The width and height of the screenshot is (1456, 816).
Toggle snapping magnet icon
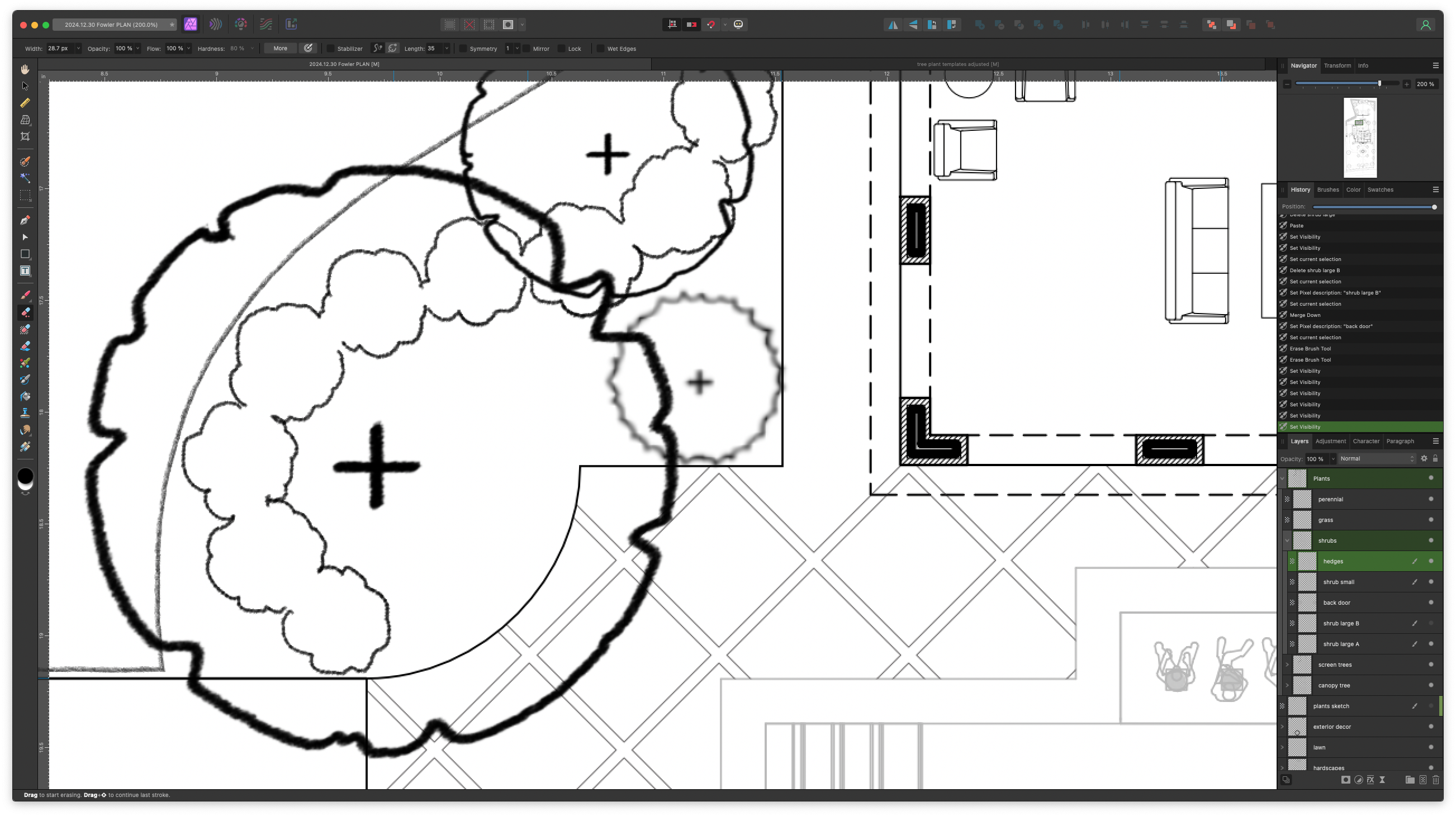(x=711, y=25)
